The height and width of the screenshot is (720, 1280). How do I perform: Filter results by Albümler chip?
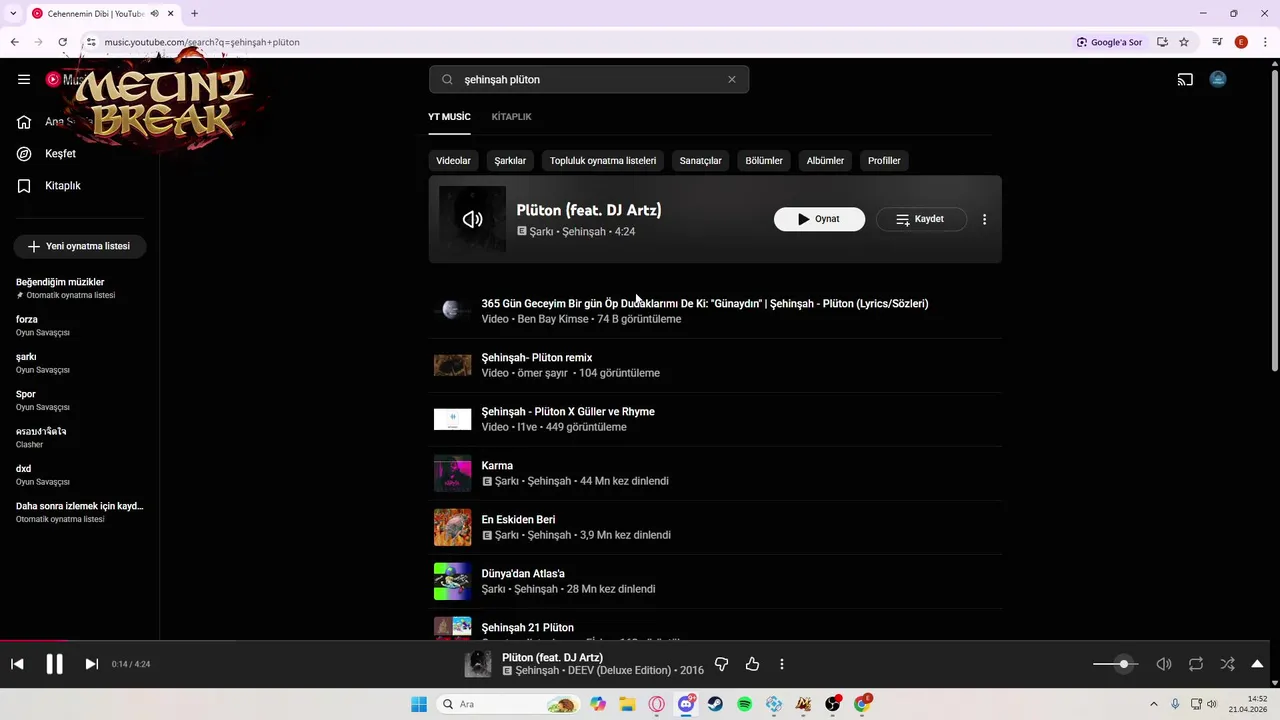pos(825,161)
